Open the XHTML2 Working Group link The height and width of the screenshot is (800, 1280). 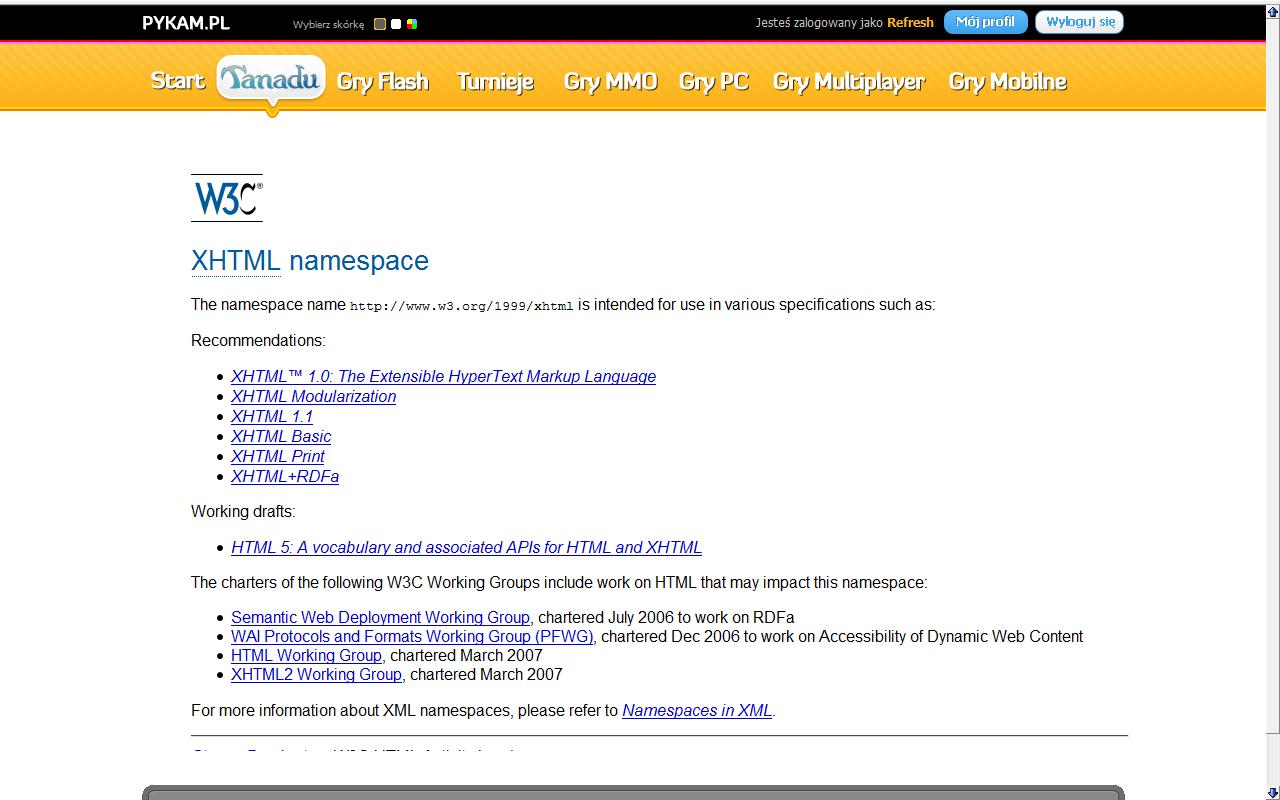pyautogui.click(x=316, y=675)
